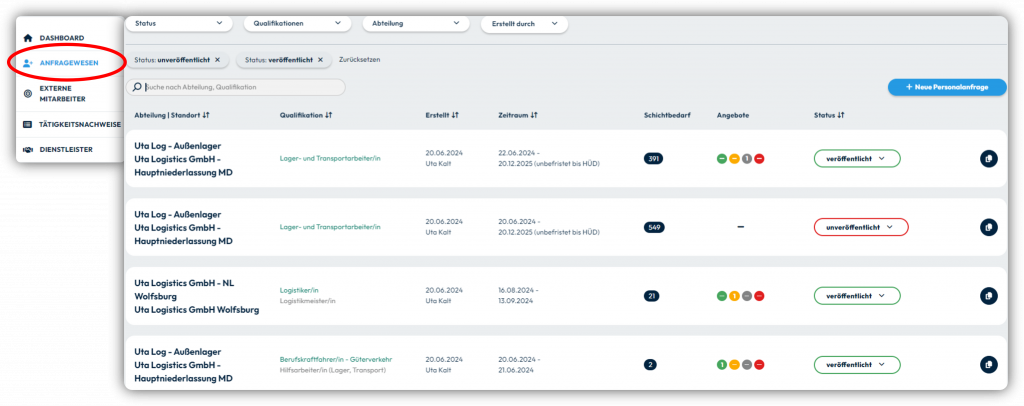The width and height of the screenshot is (1024, 406).
Task: Open the Status filter dropdown
Action: 179,23
